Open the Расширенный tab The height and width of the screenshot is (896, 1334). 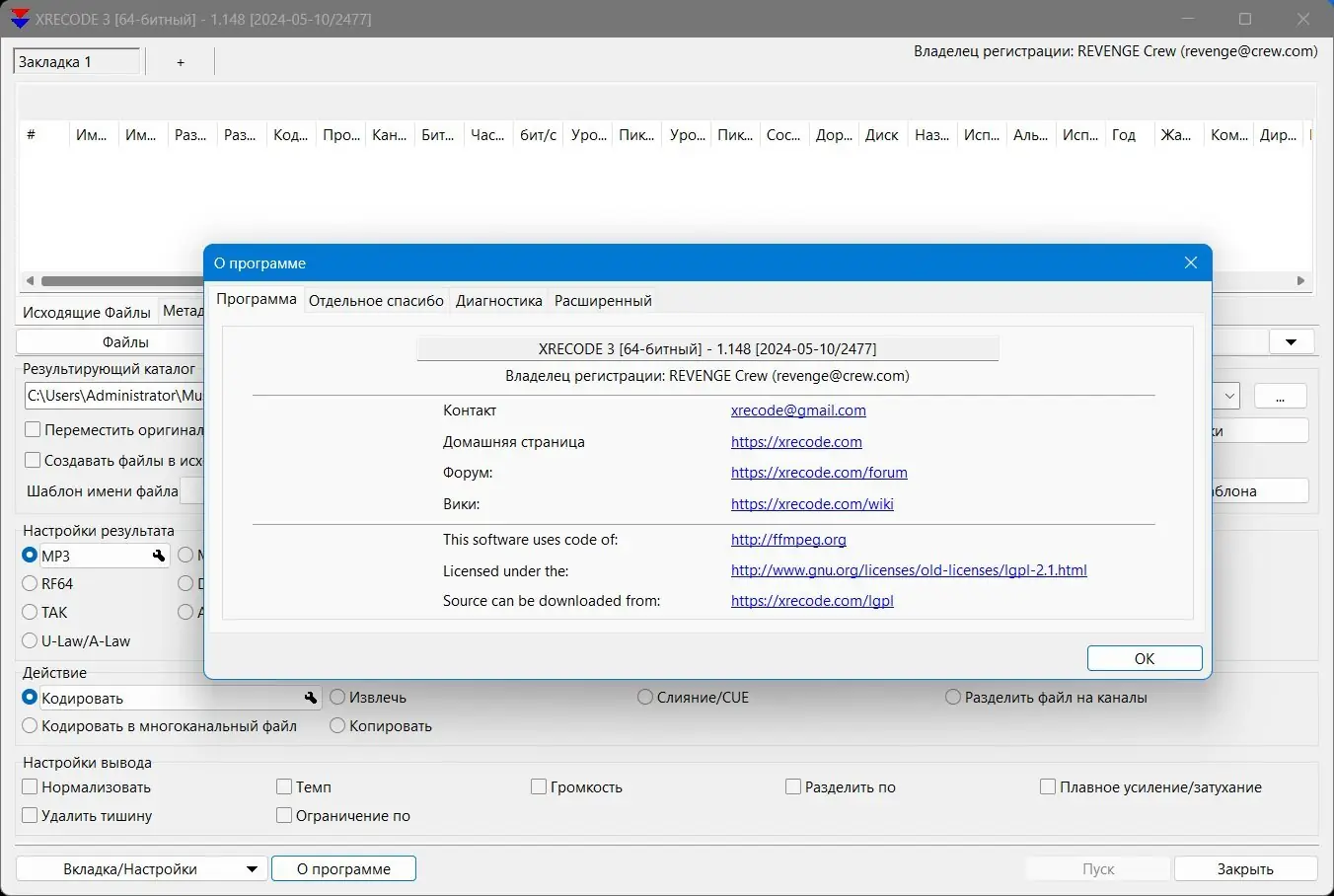[603, 301]
